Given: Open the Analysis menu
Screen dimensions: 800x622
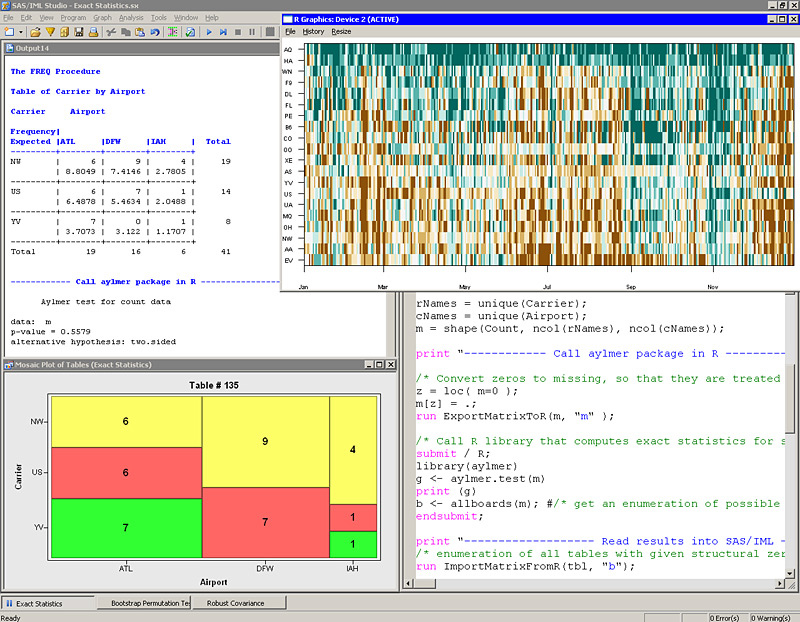Looking at the screenshot, I should coord(131,18).
